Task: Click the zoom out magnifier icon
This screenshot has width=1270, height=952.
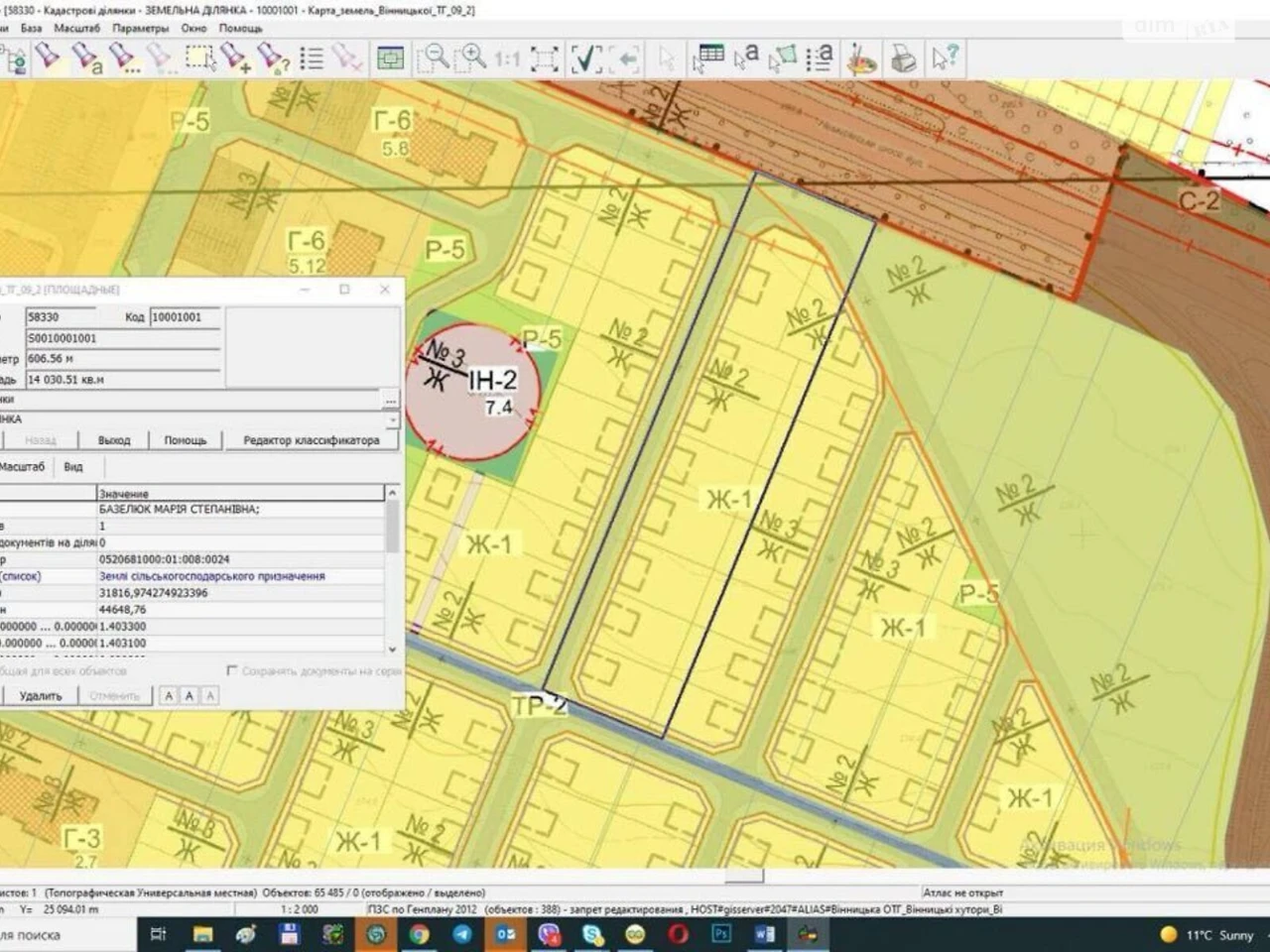Action: click(433, 58)
